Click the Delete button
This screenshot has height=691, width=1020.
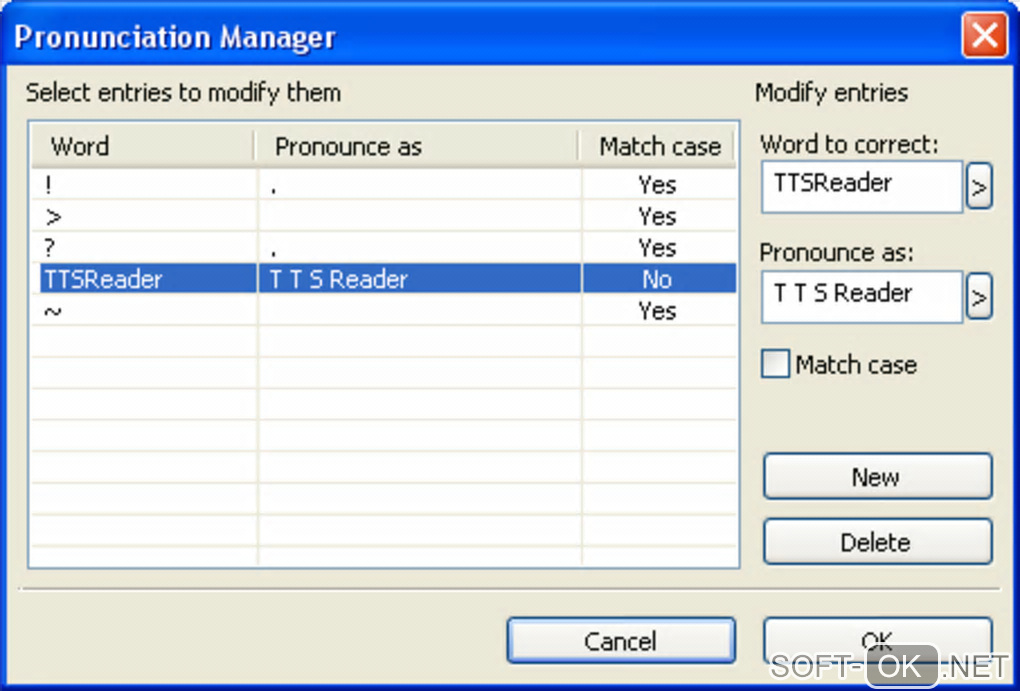pos(878,542)
